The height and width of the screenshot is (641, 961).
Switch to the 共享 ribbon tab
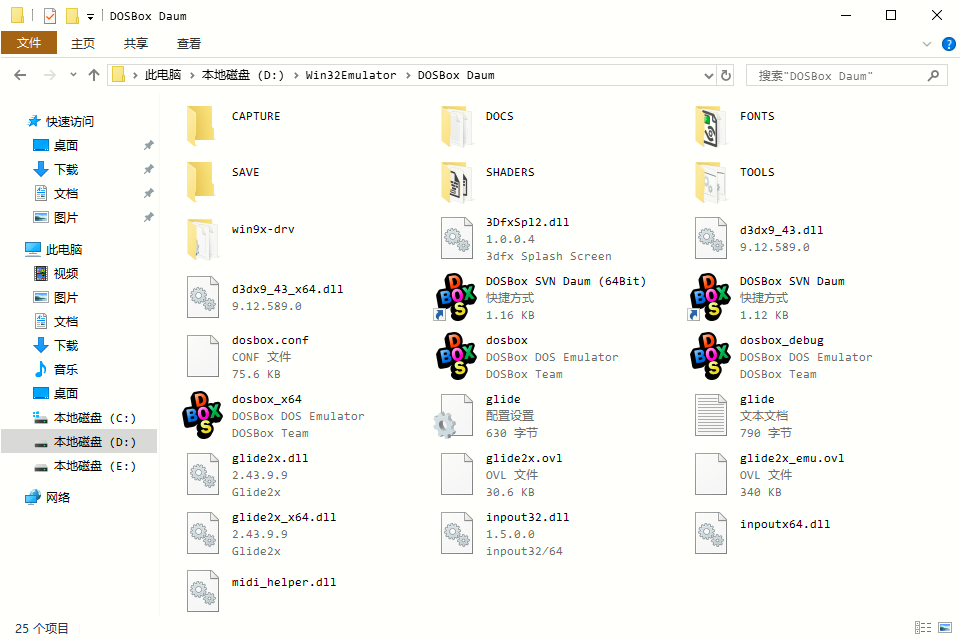135,44
